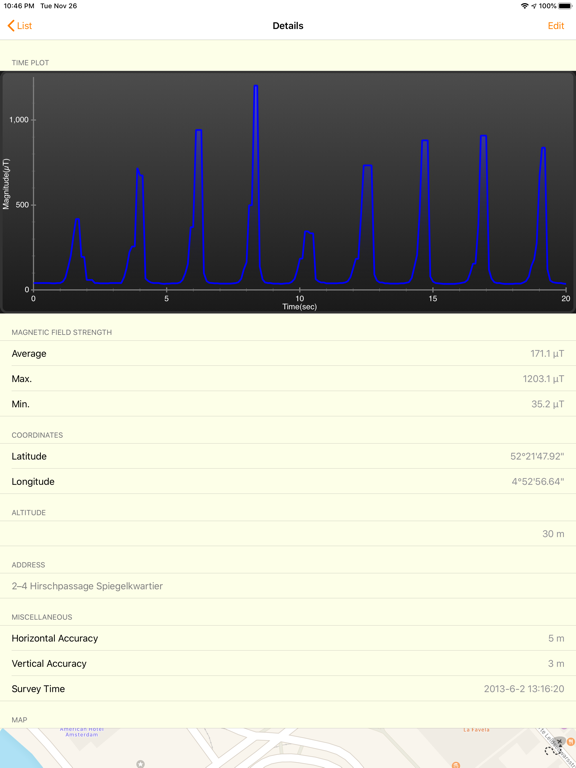Go back to the List screen
Screen dimensions: 576x768
20,26
